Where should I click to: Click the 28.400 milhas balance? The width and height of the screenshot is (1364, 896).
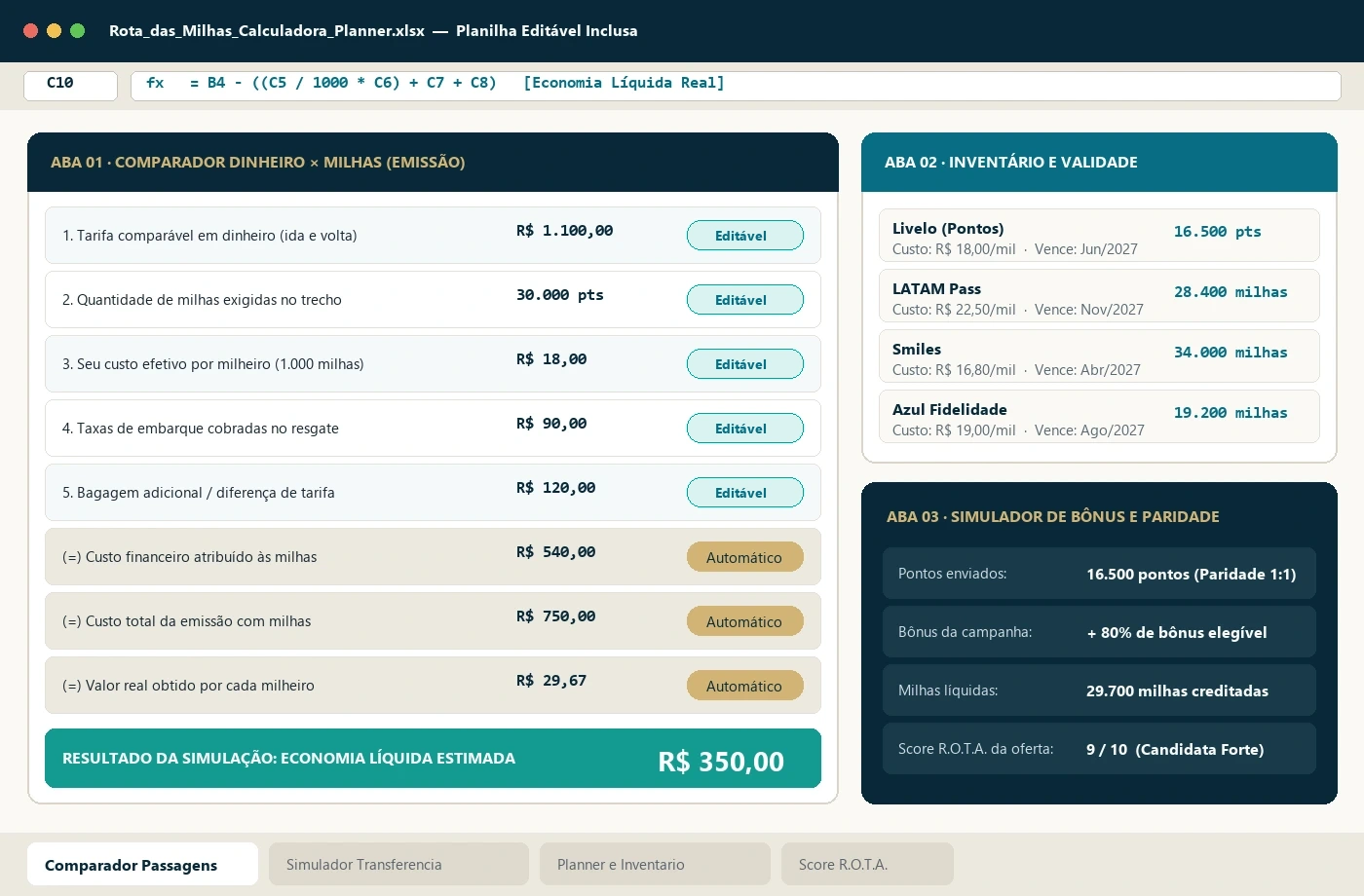point(1231,292)
